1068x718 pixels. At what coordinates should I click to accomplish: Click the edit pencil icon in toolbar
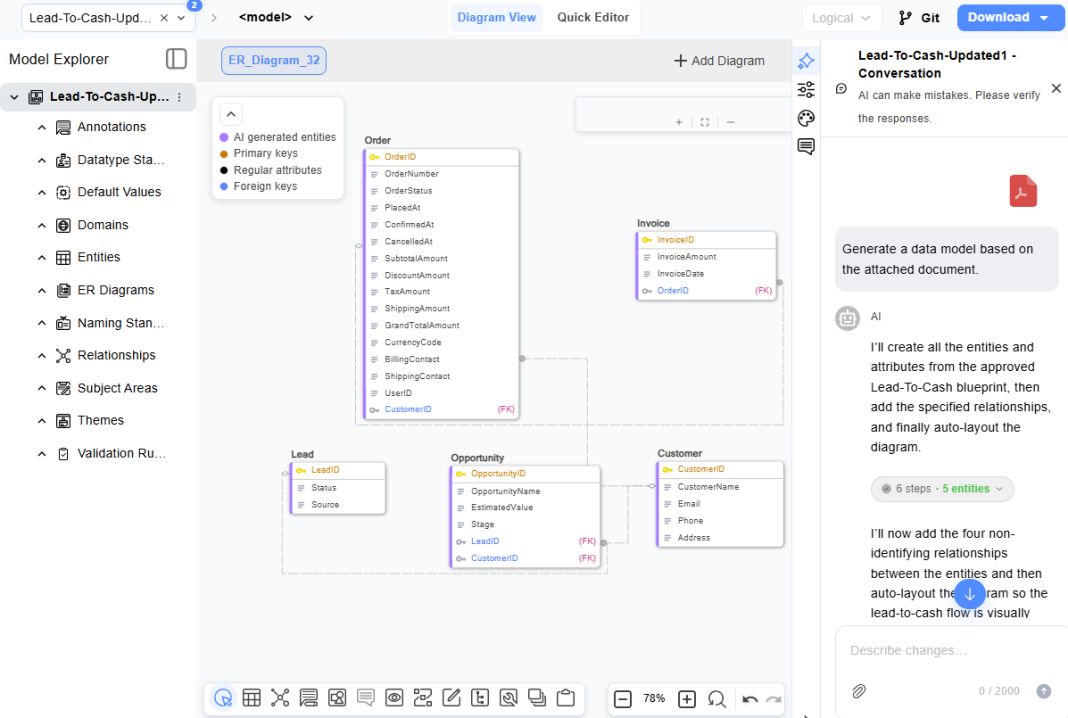[x=452, y=698]
